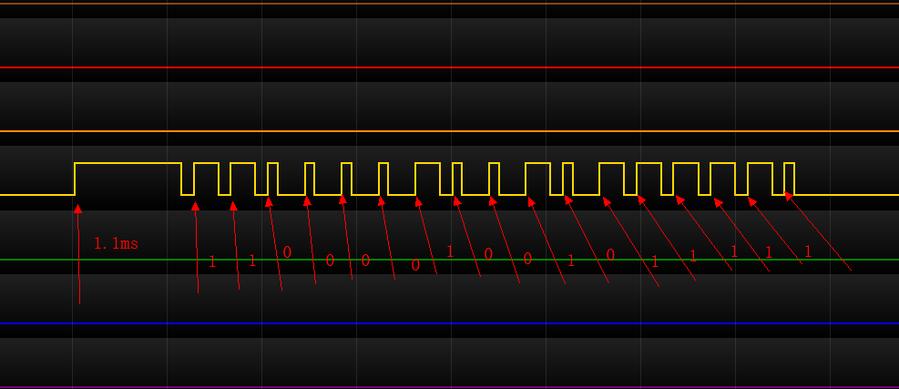Viewport: 899px width, 389px height.
Task: Select the red channel trace line
Action: pyautogui.click(x=450, y=67)
